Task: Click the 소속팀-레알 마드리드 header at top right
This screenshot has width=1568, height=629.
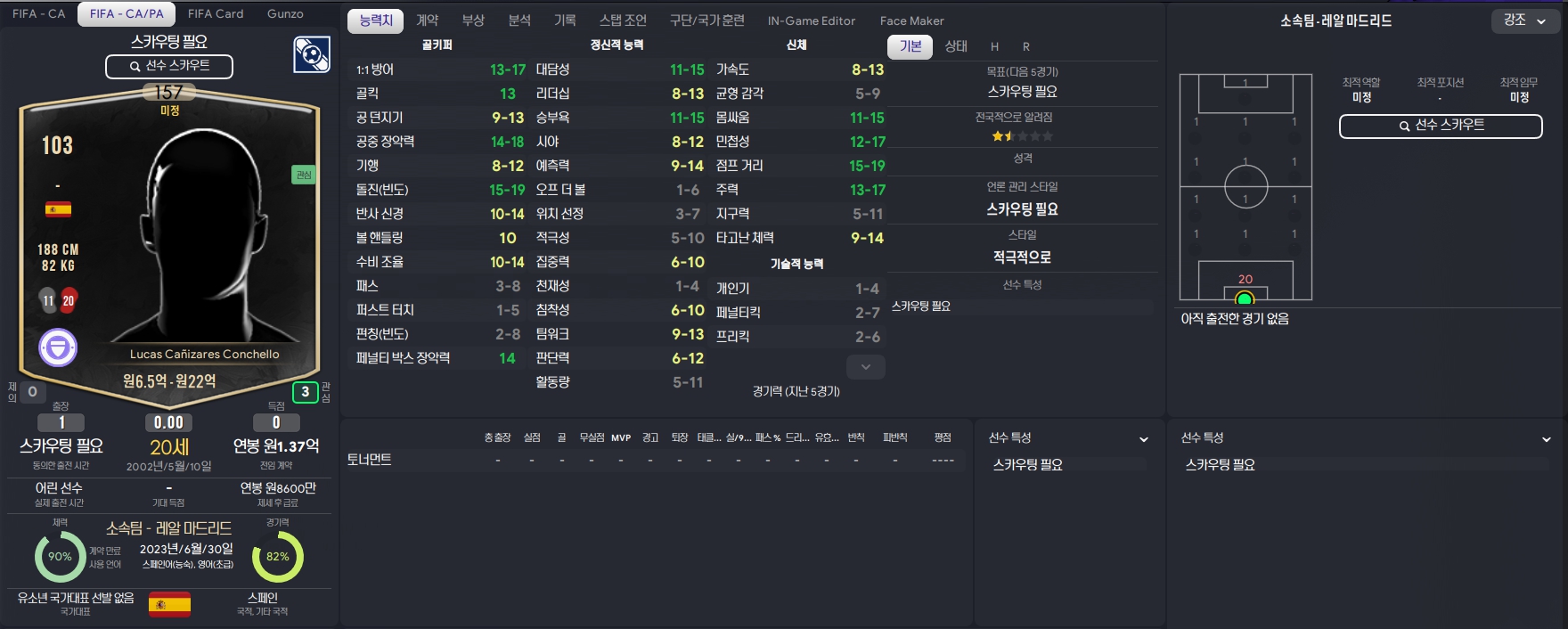Action: [x=1335, y=20]
